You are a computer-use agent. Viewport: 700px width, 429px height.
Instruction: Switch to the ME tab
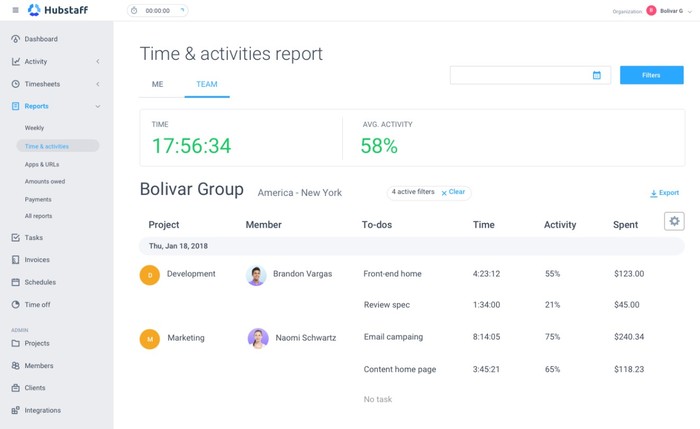(x=158, y=84)
